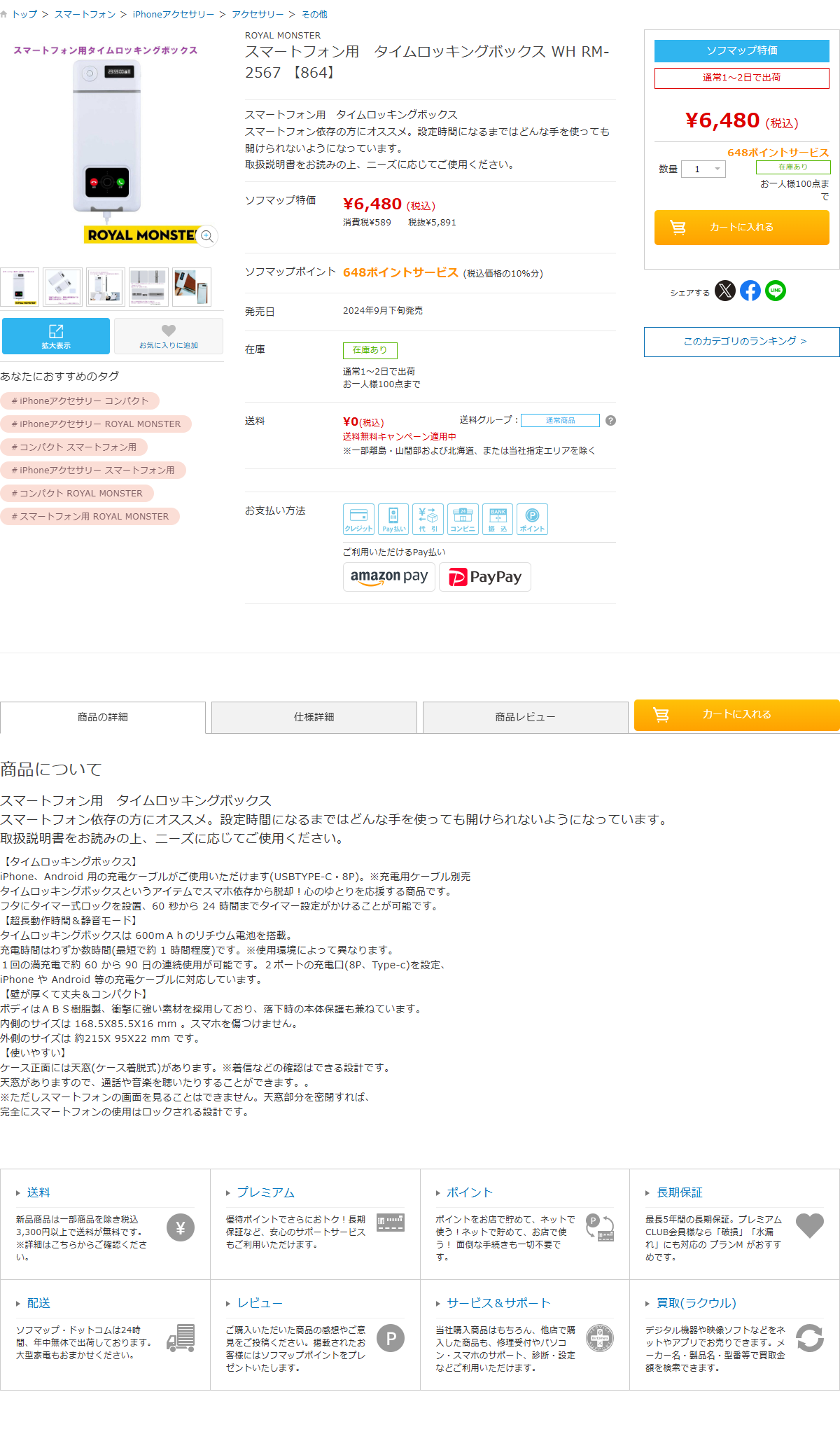840x1441 pixels.
Task: Open the 長期保証 info link
Action: [679, 1192]
